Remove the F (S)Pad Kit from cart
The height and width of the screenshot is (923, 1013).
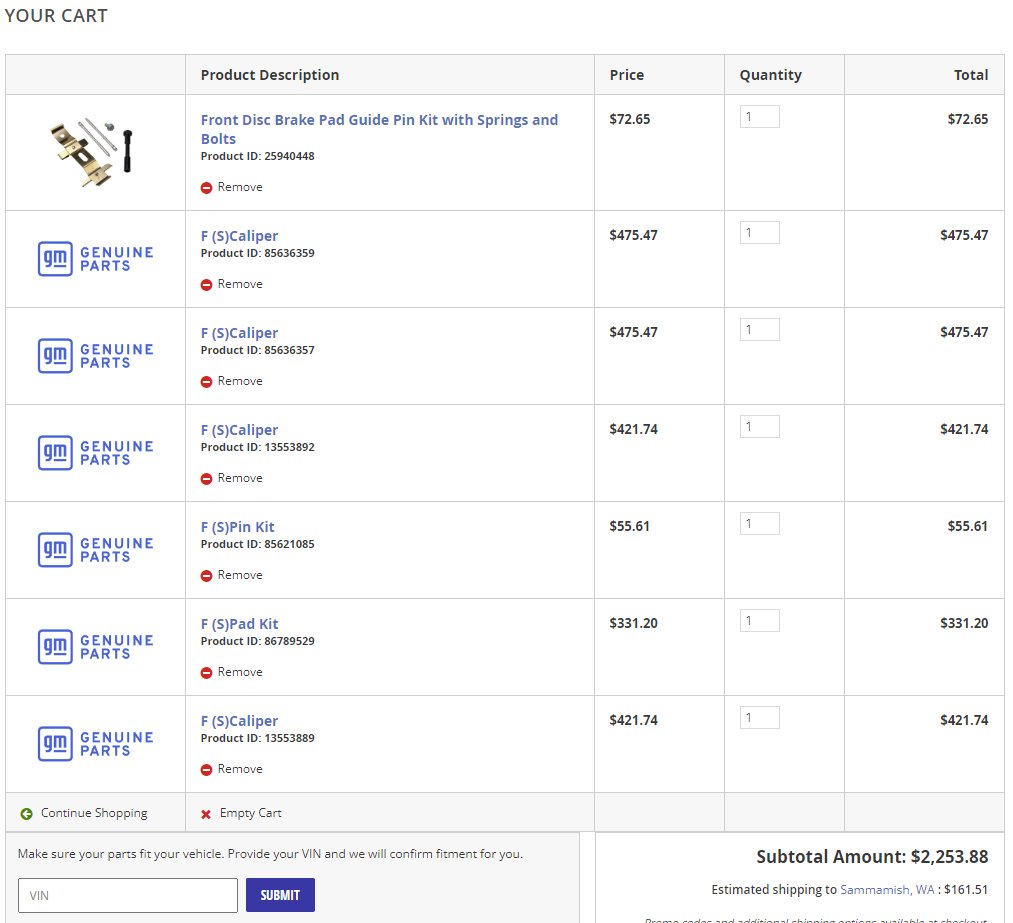click(231, 672)
